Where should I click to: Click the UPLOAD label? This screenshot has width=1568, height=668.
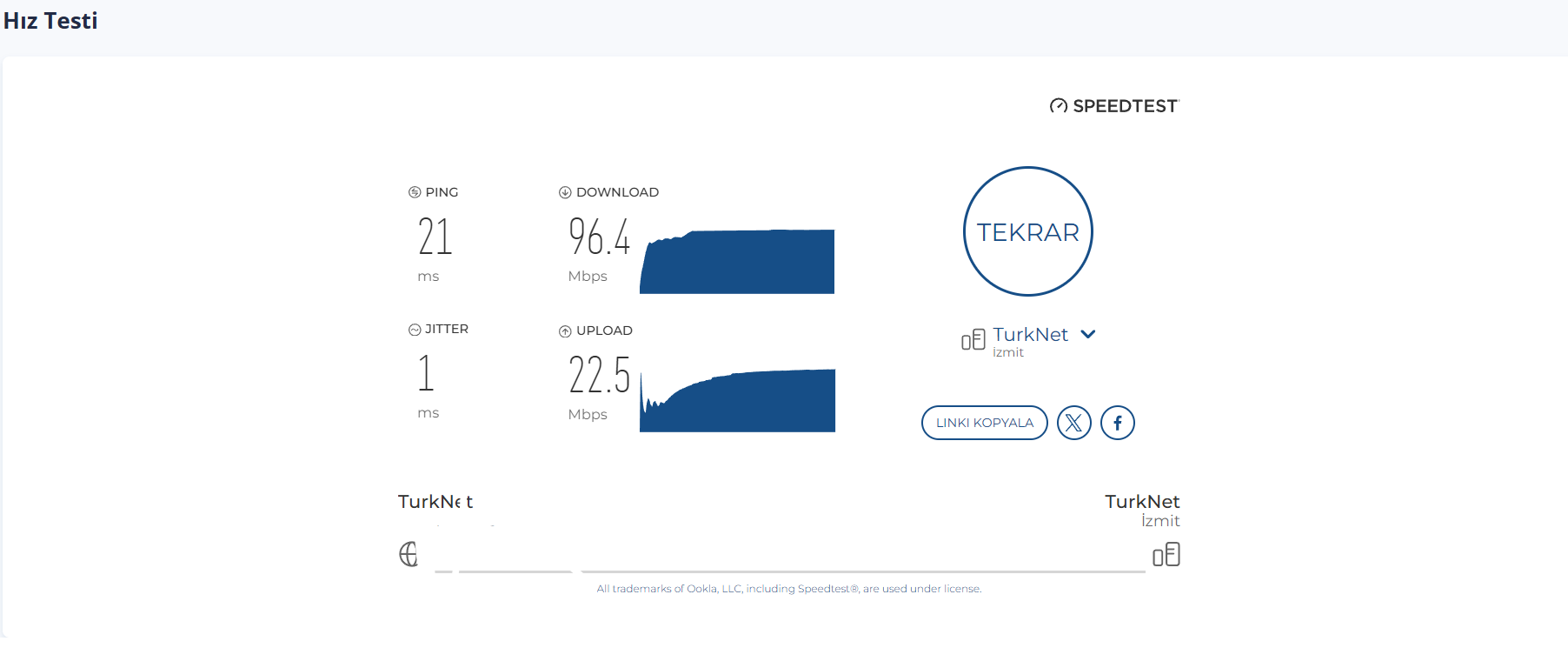click(604, 331)
